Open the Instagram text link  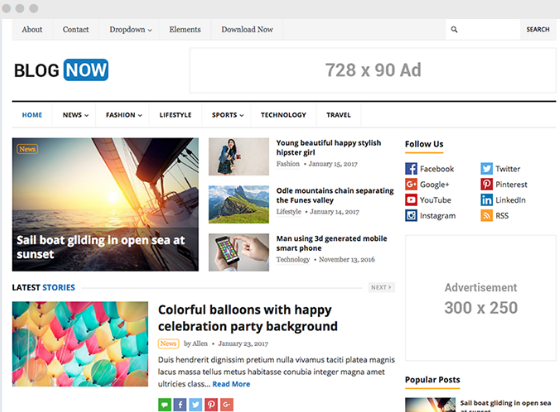(438, 216)
